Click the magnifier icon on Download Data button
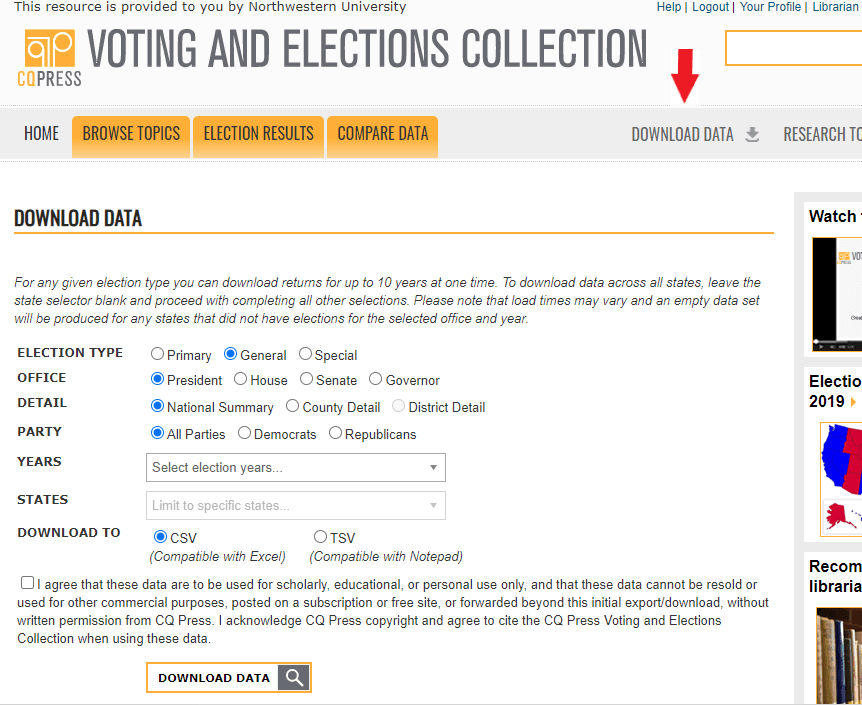The image size is (862, 705). [294, 678]
